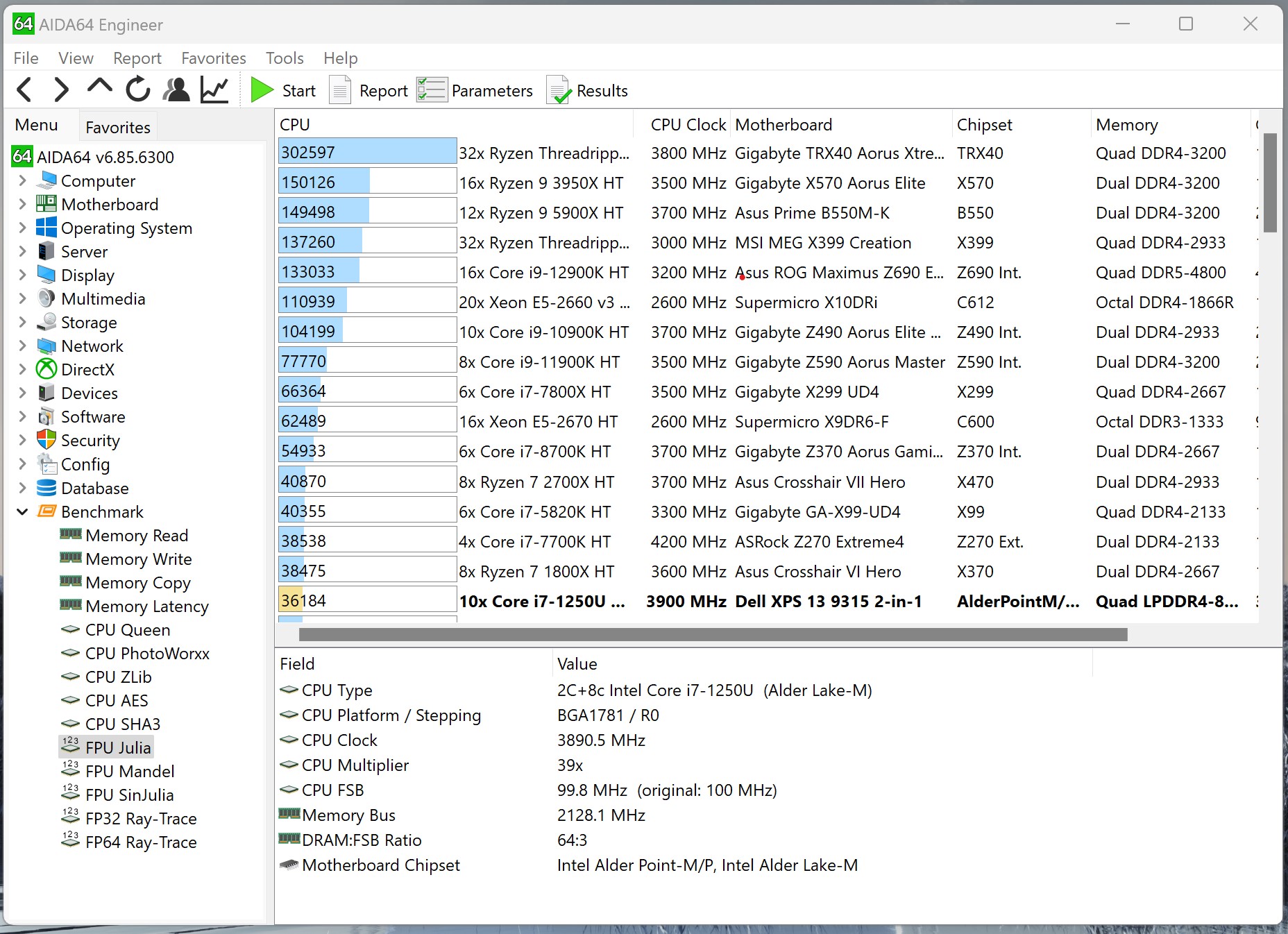Click the results horizontal scrollbar

[713, 634]
